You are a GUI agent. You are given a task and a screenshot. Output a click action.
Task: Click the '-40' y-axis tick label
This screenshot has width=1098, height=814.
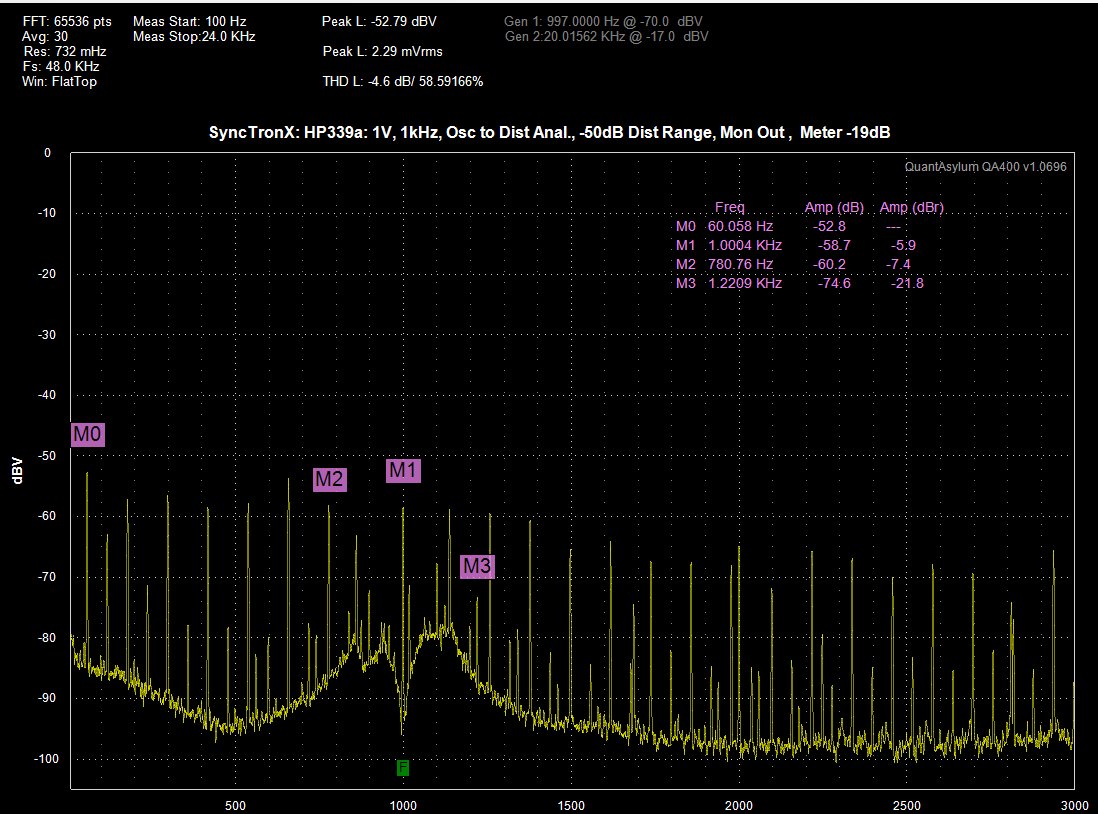47,395
